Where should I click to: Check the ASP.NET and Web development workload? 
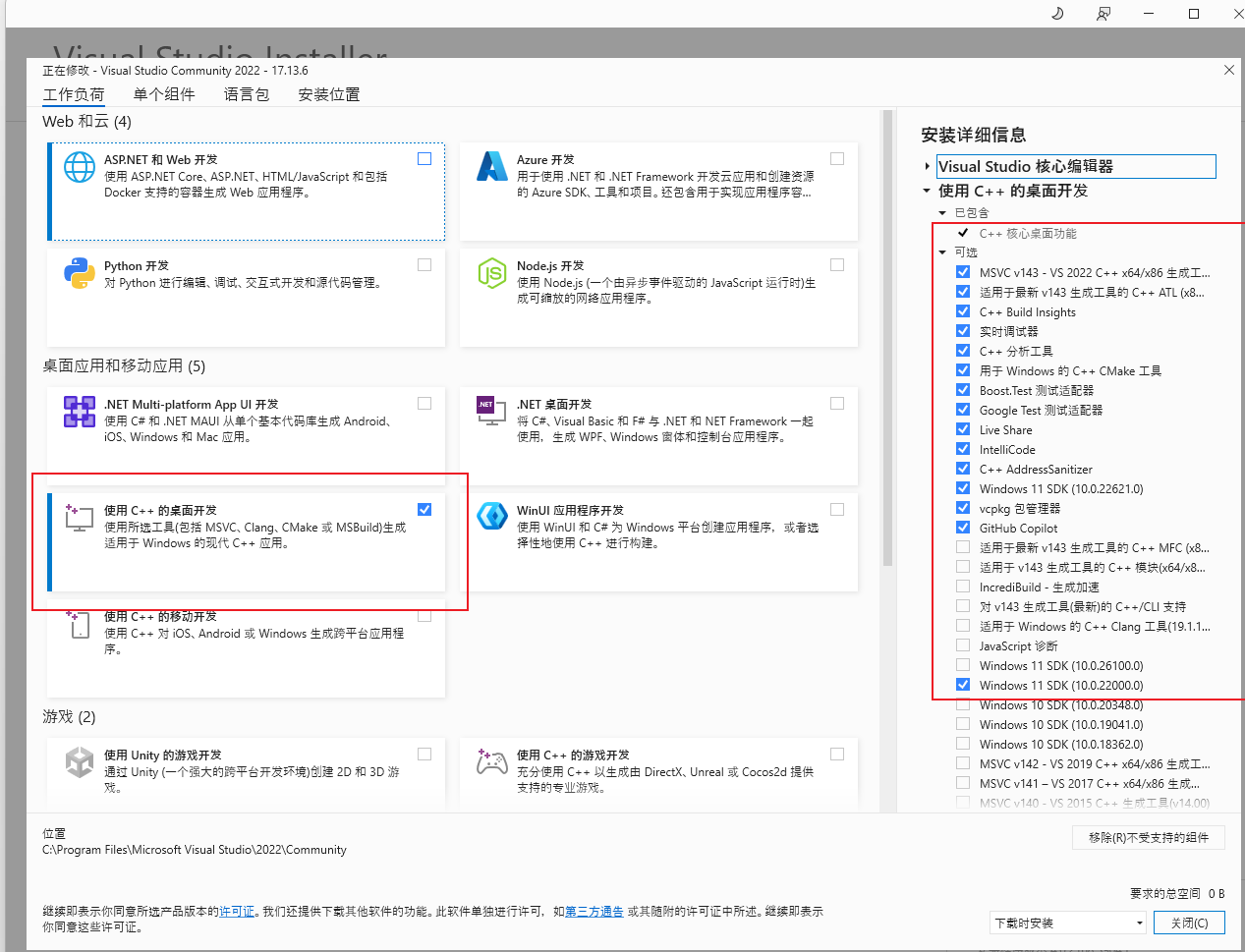point(424,158)
